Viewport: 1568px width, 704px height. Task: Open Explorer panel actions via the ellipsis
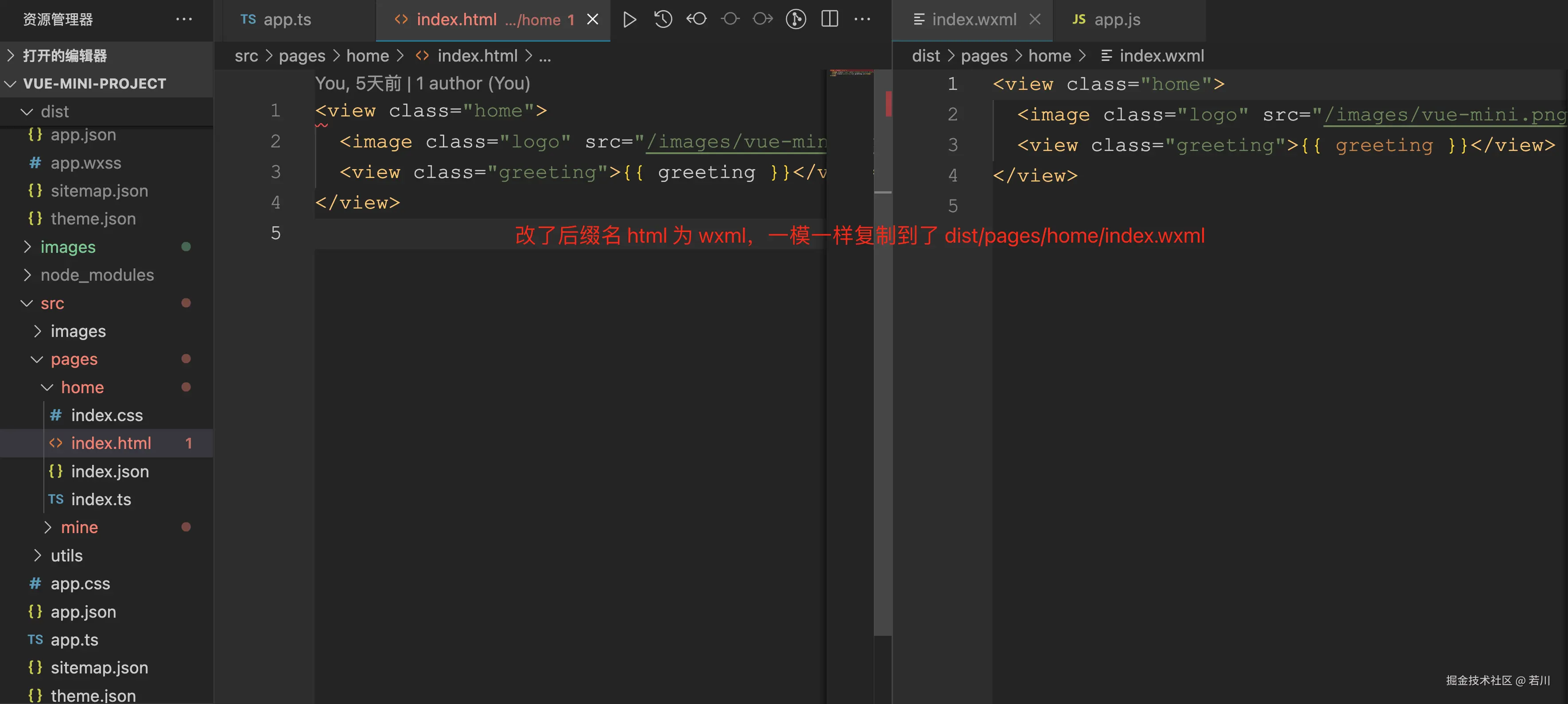pos(184,19)
